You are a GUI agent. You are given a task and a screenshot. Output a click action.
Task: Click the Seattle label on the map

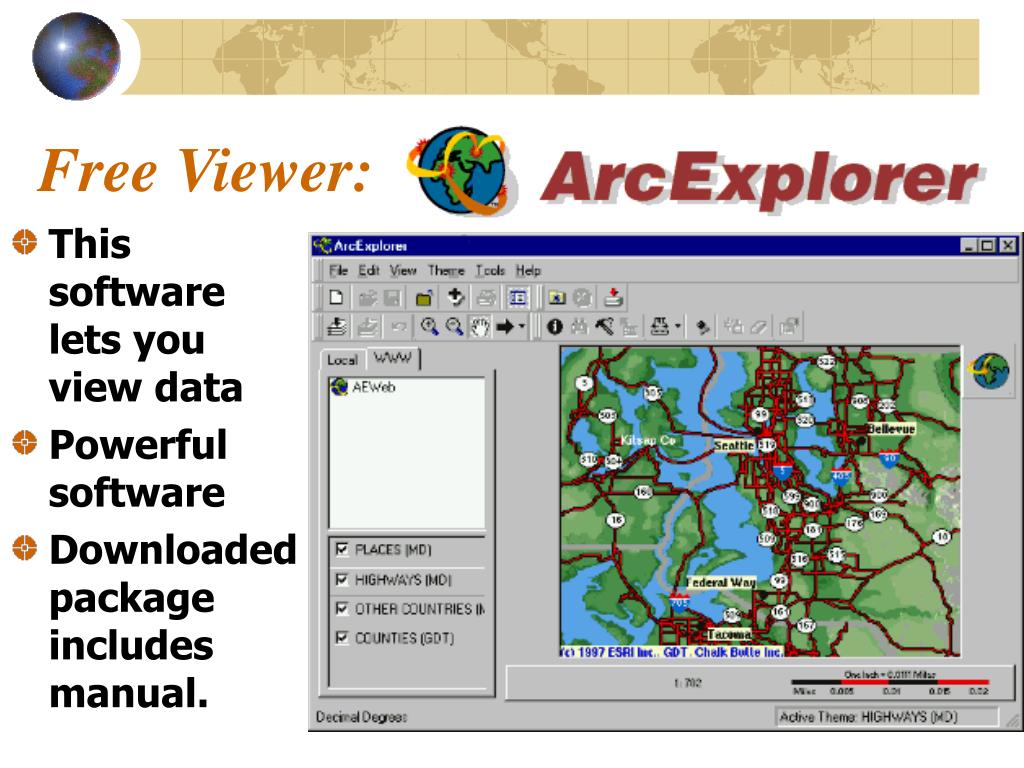pos(734,445)
